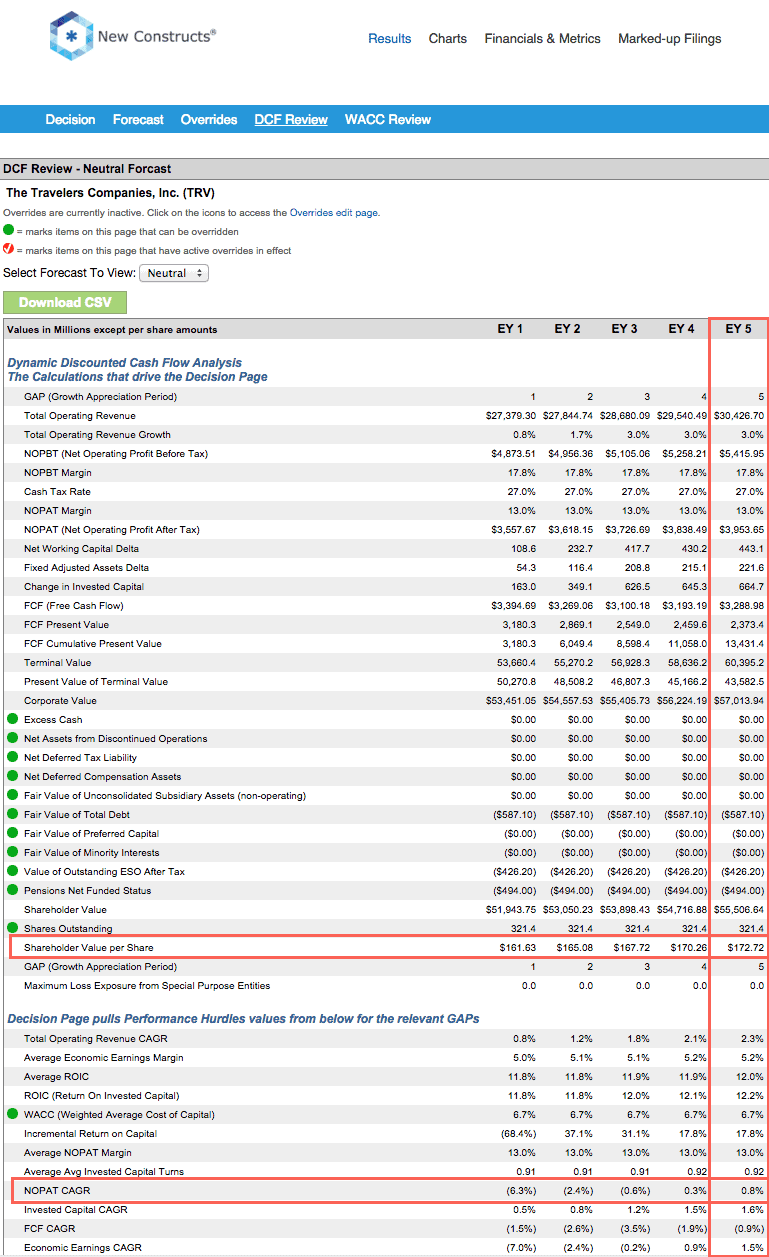The image size is (769, 1257).
Task: Click the Economic Earnings CAGR row label
Action: click(x=83, y=1247)
